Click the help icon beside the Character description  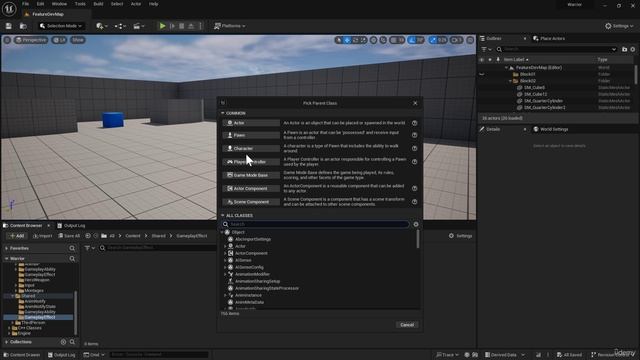tap(414, 149)
